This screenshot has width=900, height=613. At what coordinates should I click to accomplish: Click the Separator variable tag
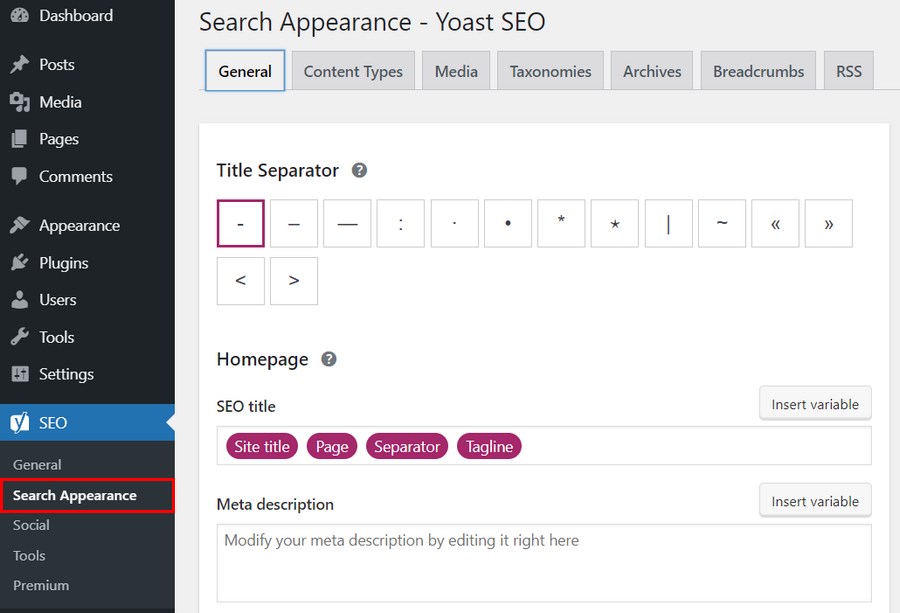pyautogui.click(x=407, y=446)
